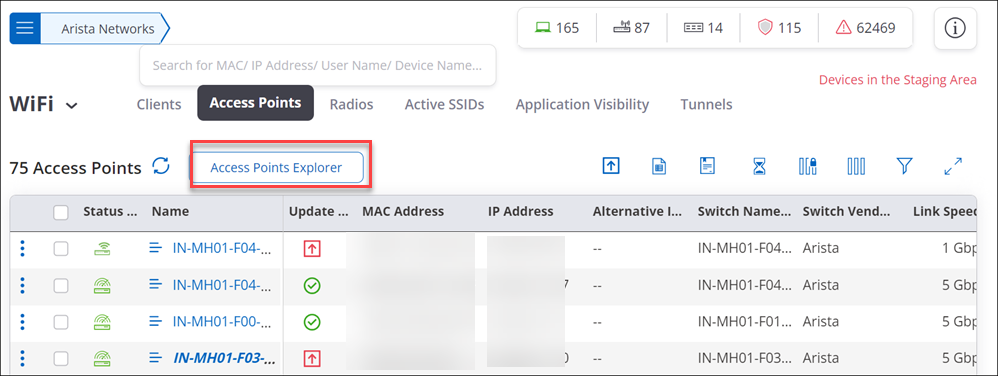Screen dimensions: 999x376
Task: Open the information circle icon
Action: (x=955, y=29)
